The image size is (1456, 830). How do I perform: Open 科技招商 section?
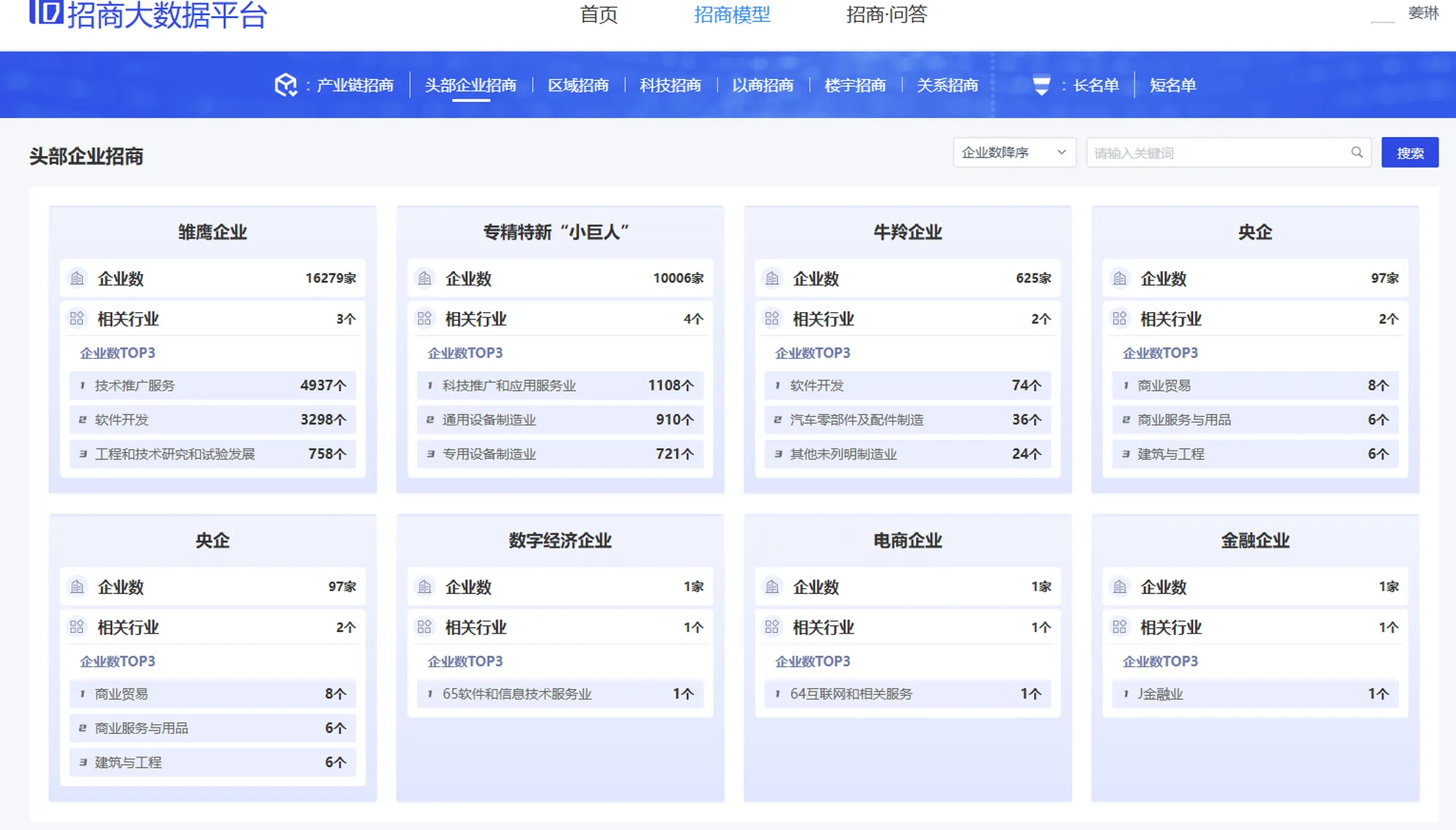tap(670, 86)
